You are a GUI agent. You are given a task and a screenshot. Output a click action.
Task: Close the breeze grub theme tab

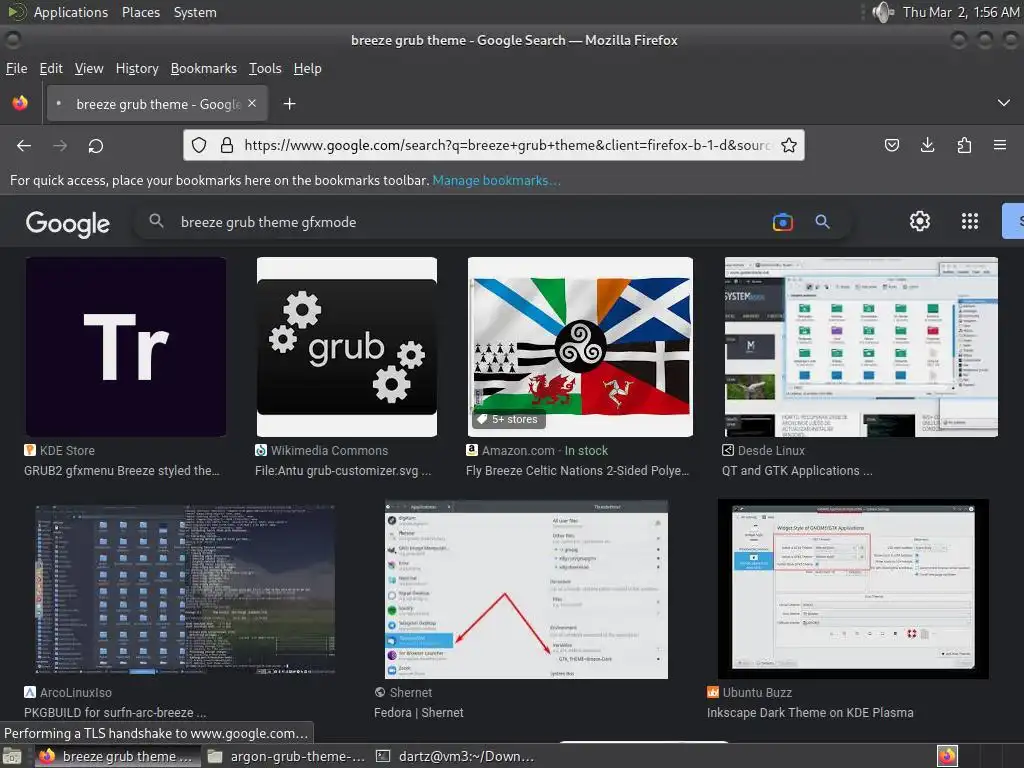click(252, 103)
